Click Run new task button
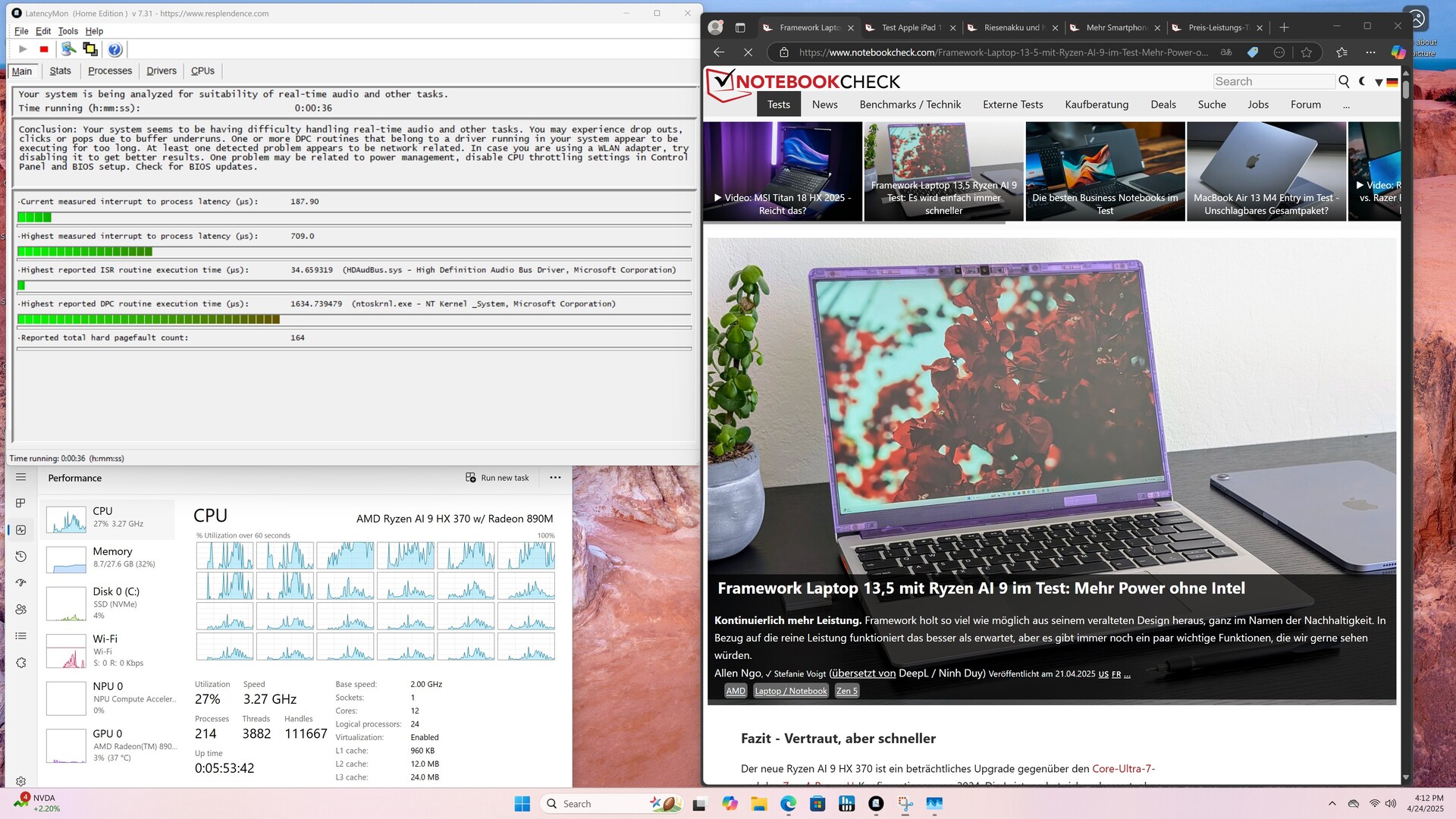The height and width of the screenshot is (819, 1456). point(497,478)
